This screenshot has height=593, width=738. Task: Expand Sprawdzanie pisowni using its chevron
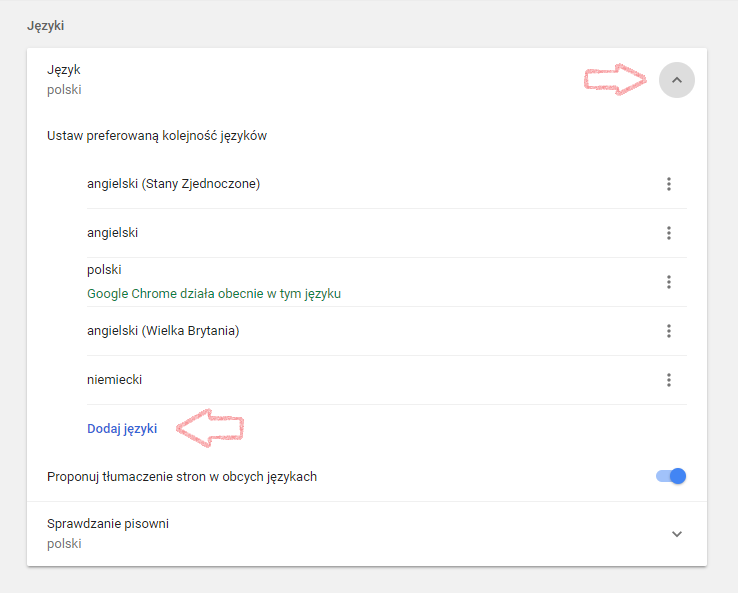click(x=676, y=534)
